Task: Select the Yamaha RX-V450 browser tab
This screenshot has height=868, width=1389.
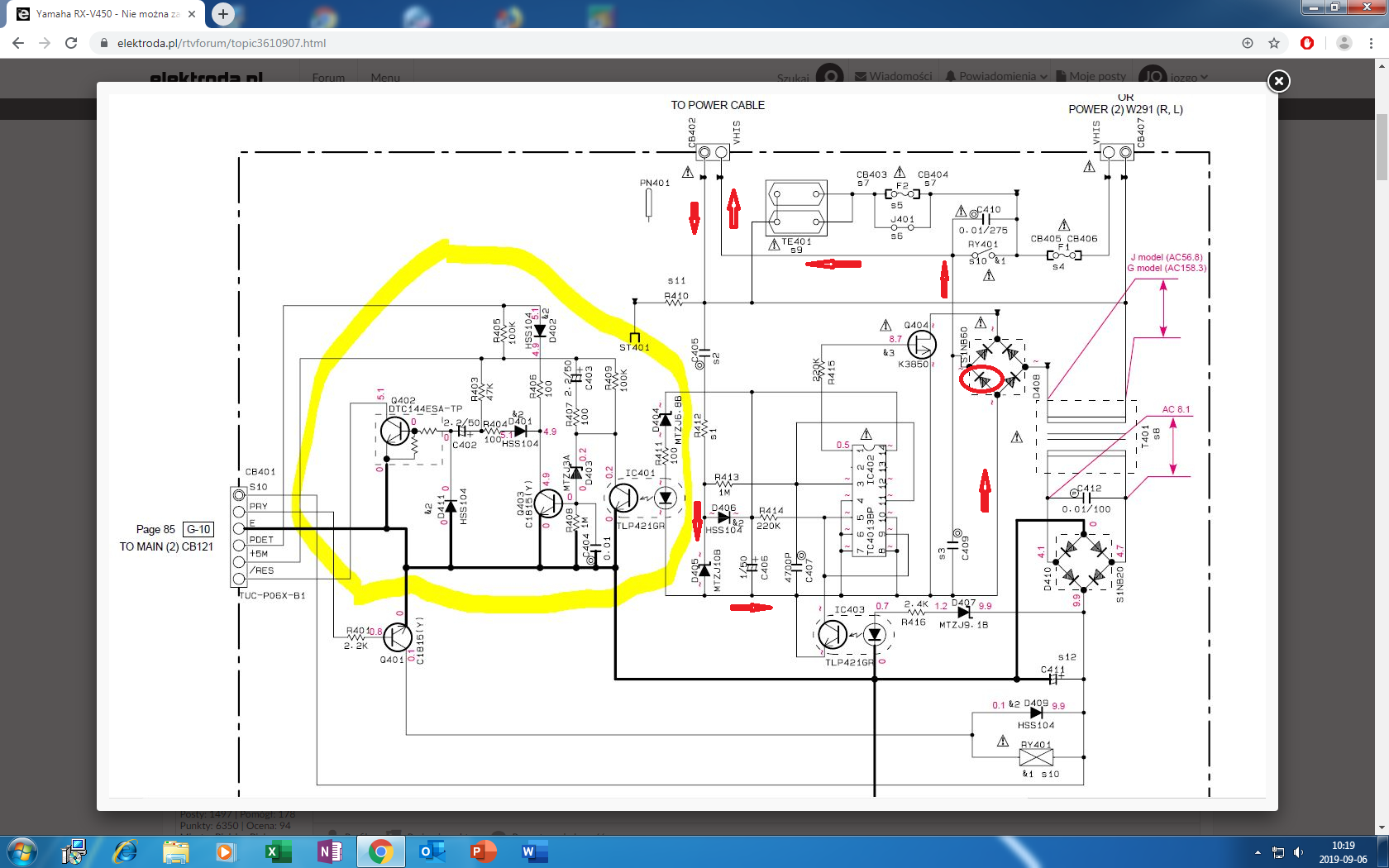Action: (x=106, y=14)
